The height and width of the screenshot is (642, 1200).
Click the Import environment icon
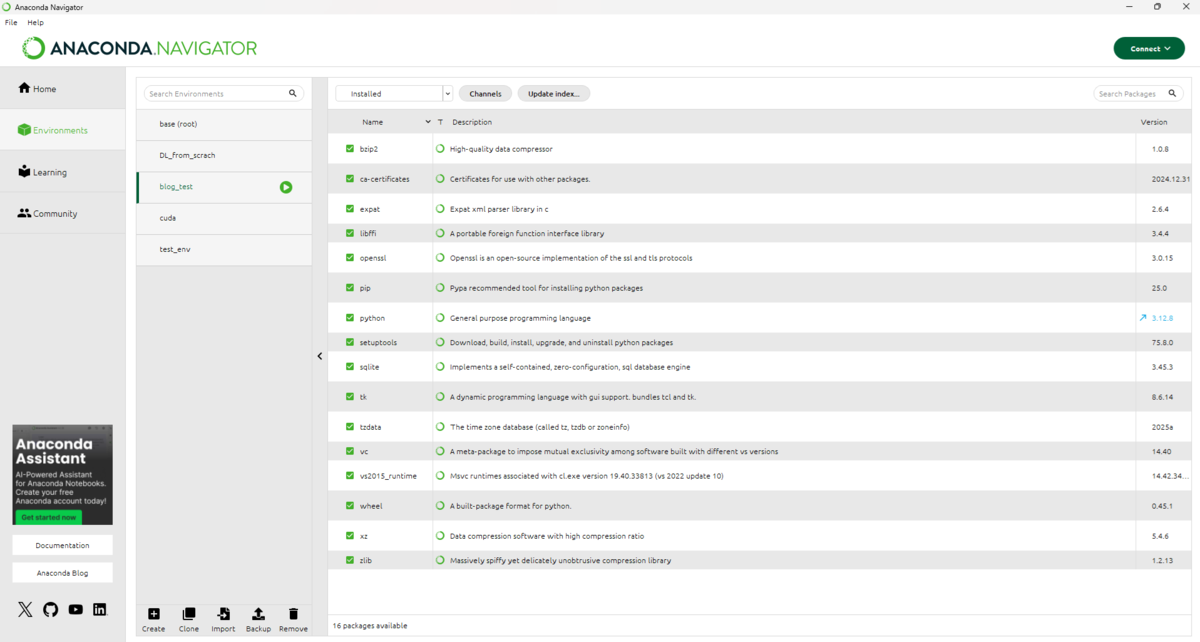(223, 614)
